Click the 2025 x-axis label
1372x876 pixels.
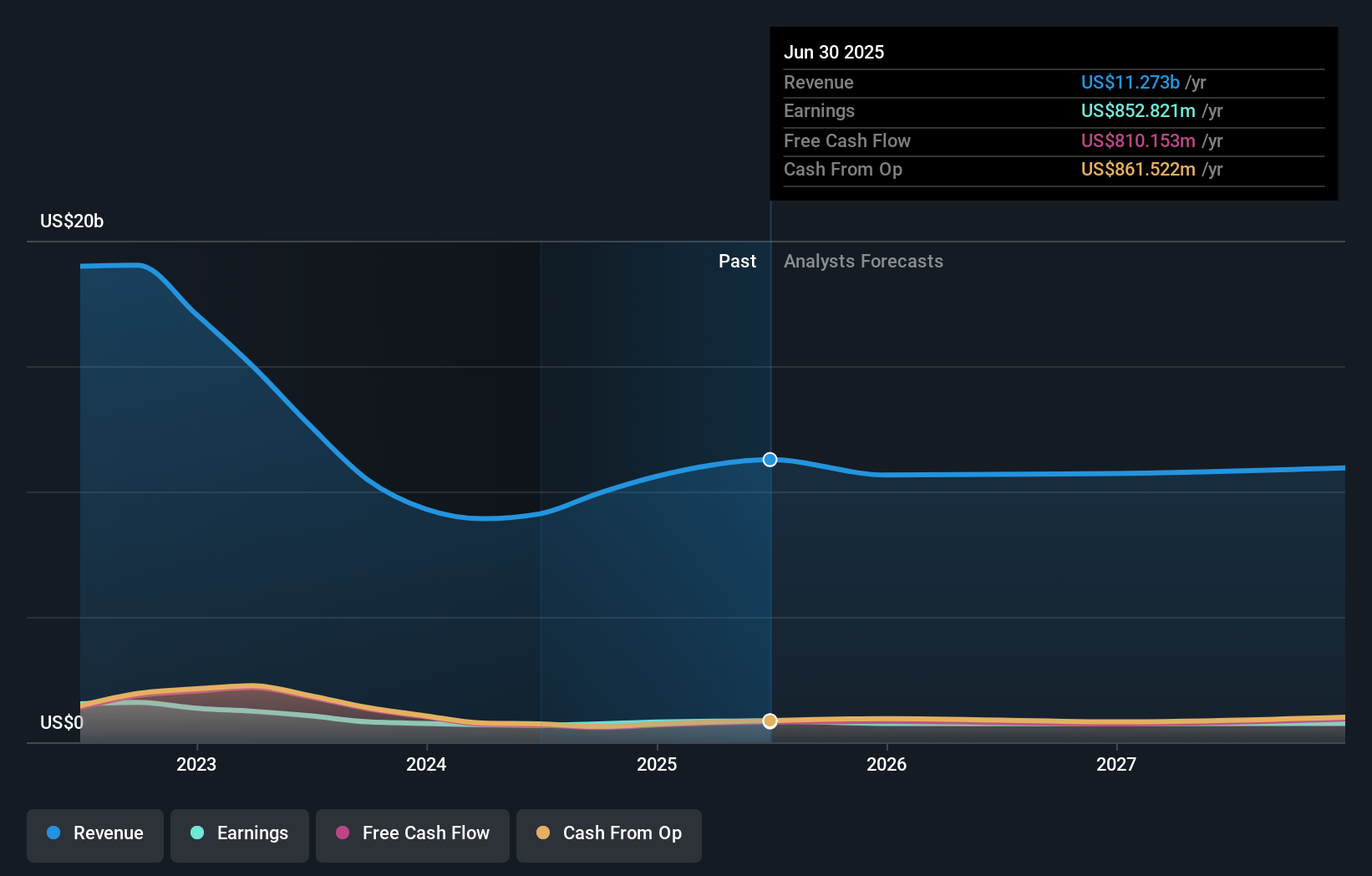point(657,764)
